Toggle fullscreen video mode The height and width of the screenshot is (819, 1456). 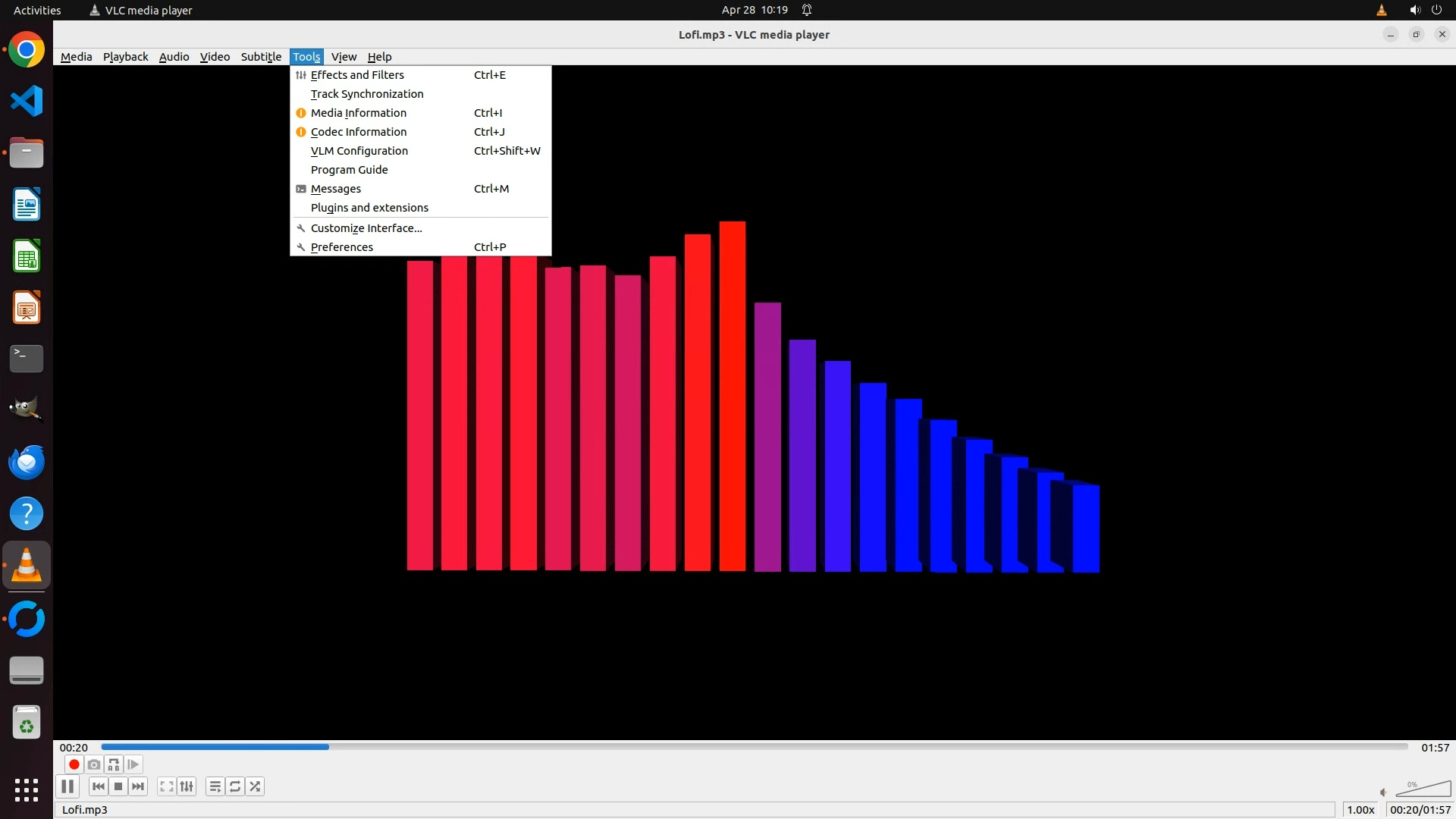point(167,786)
